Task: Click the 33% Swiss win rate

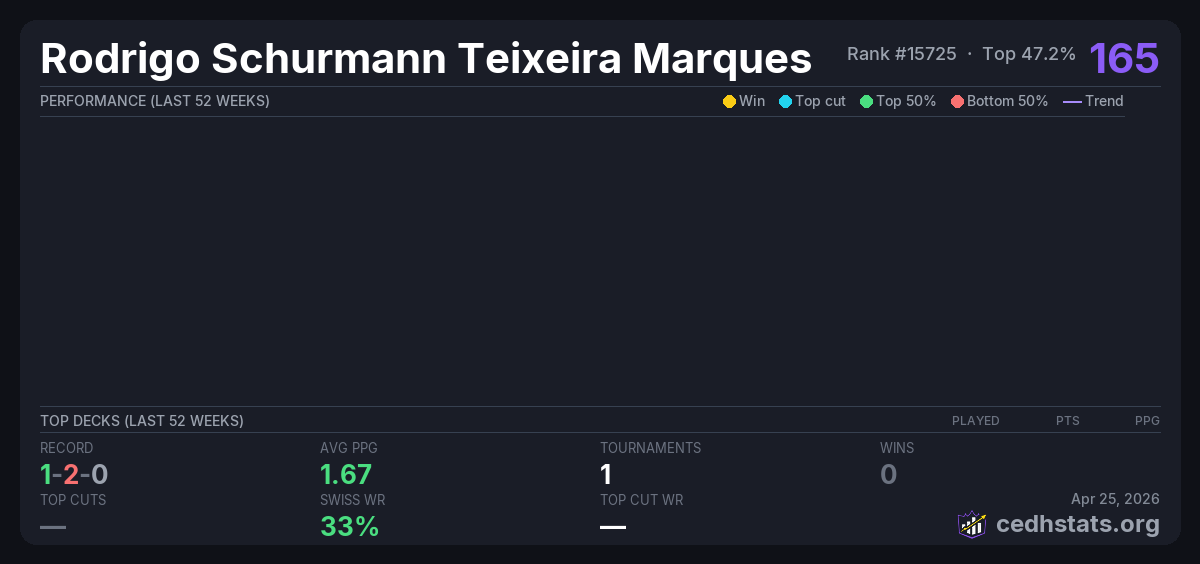Action: pos(349,526)
